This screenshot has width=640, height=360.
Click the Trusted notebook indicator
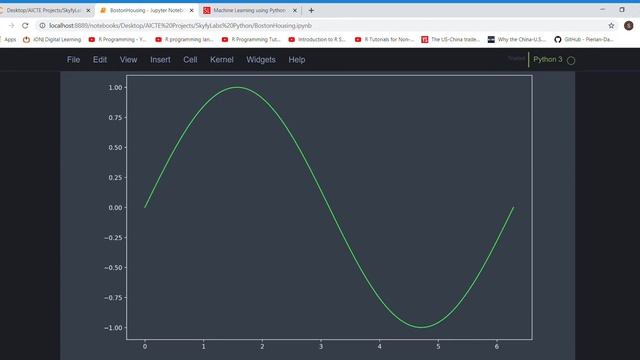516,58
